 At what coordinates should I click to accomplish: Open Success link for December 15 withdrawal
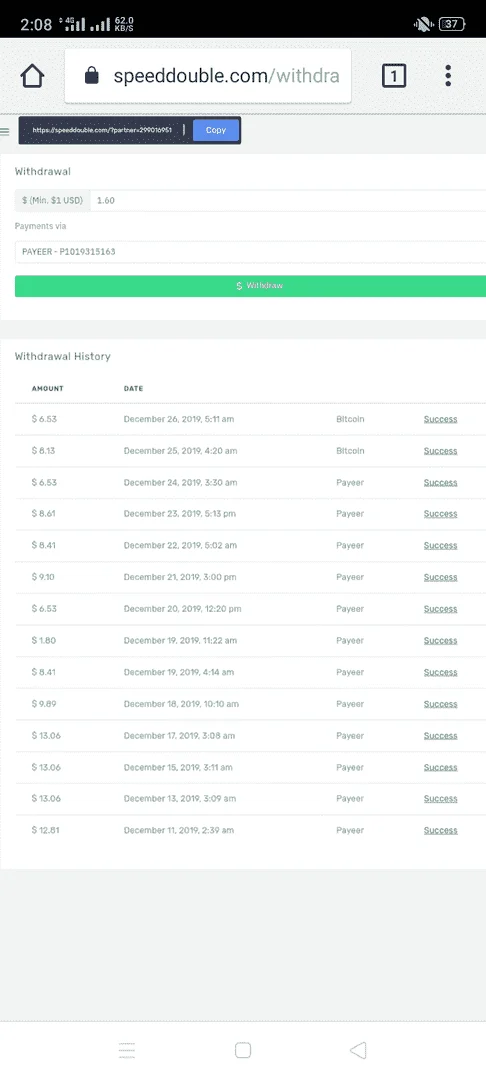click(x=441, y=767)
